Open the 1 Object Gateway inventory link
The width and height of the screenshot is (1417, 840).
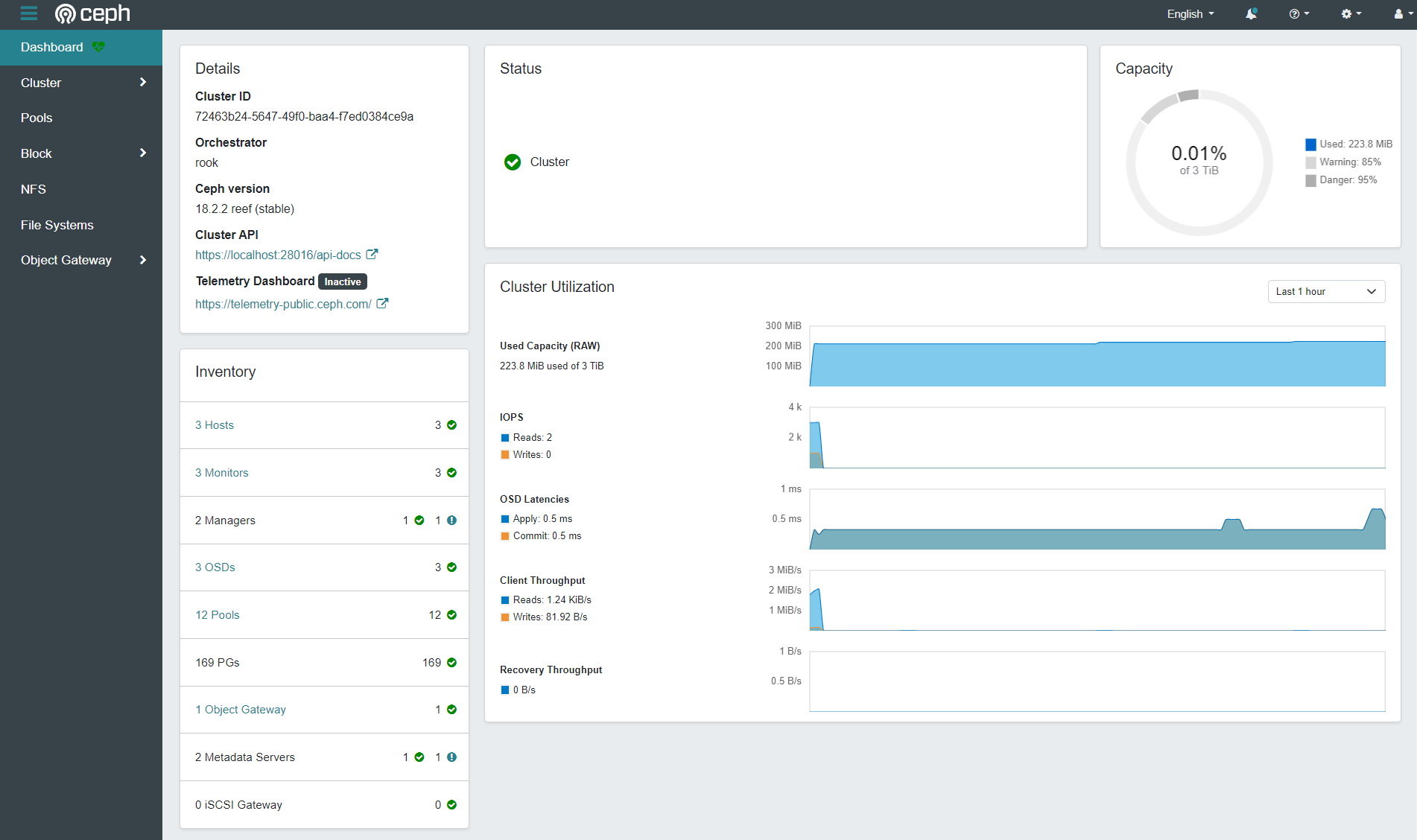(x=241, y=710)
